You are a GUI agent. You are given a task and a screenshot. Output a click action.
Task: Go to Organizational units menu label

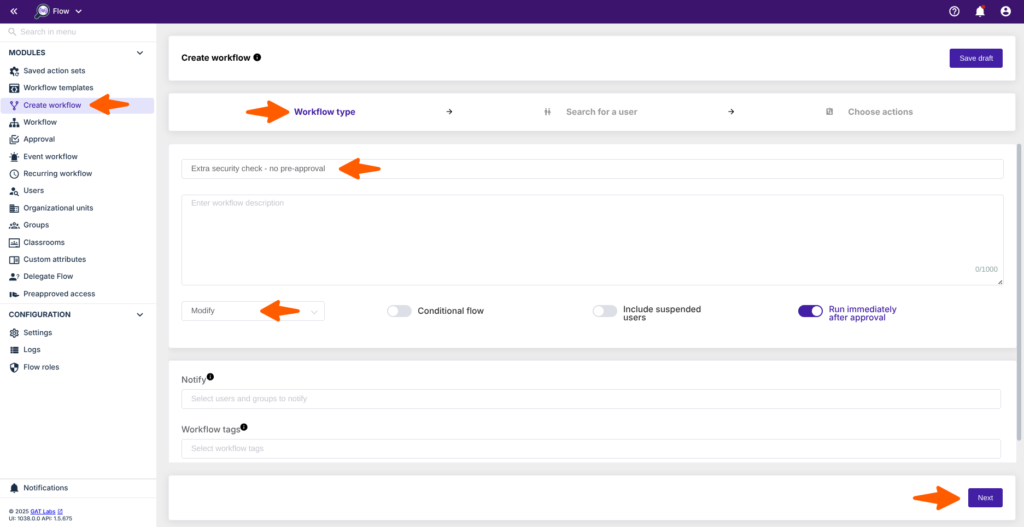click(x=58, y=208)
